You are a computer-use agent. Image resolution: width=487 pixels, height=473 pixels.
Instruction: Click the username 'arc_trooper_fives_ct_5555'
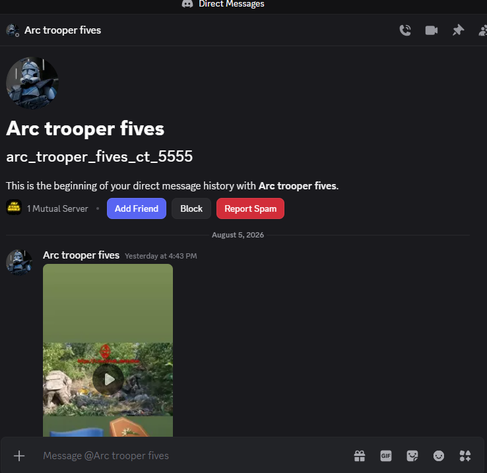pyautogui.click(x=99, y=156)
